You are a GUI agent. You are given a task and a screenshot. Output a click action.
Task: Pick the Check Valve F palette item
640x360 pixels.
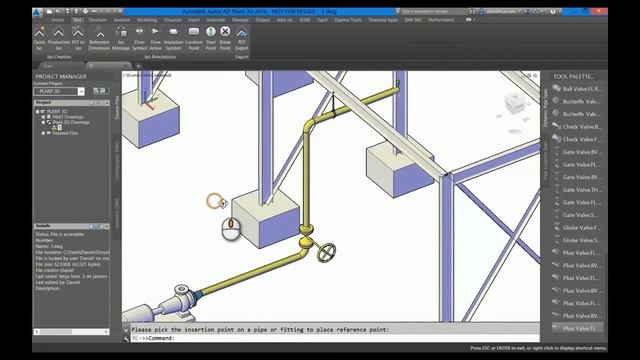coord(577,139)
